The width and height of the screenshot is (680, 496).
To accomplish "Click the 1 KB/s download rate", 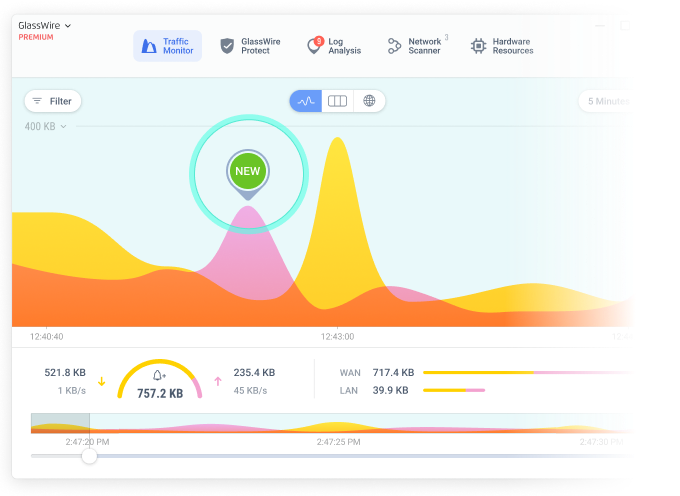I will click(x=72, y=391).
